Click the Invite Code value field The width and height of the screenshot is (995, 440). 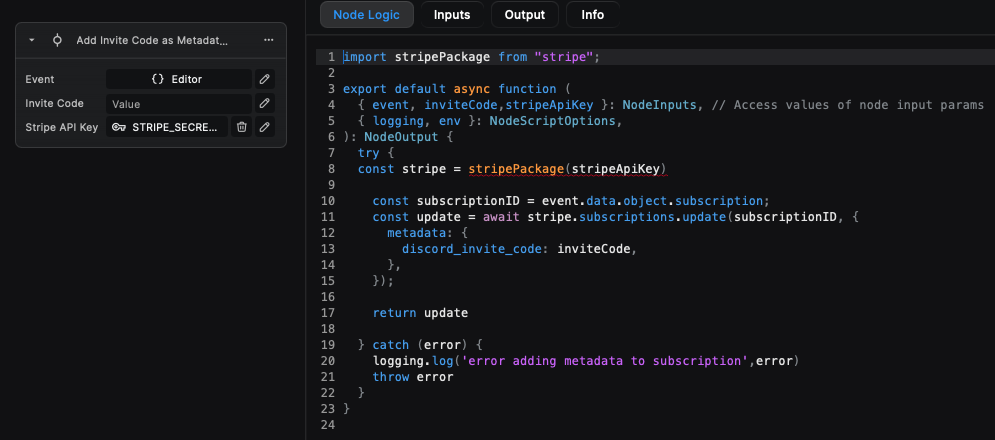178,103
